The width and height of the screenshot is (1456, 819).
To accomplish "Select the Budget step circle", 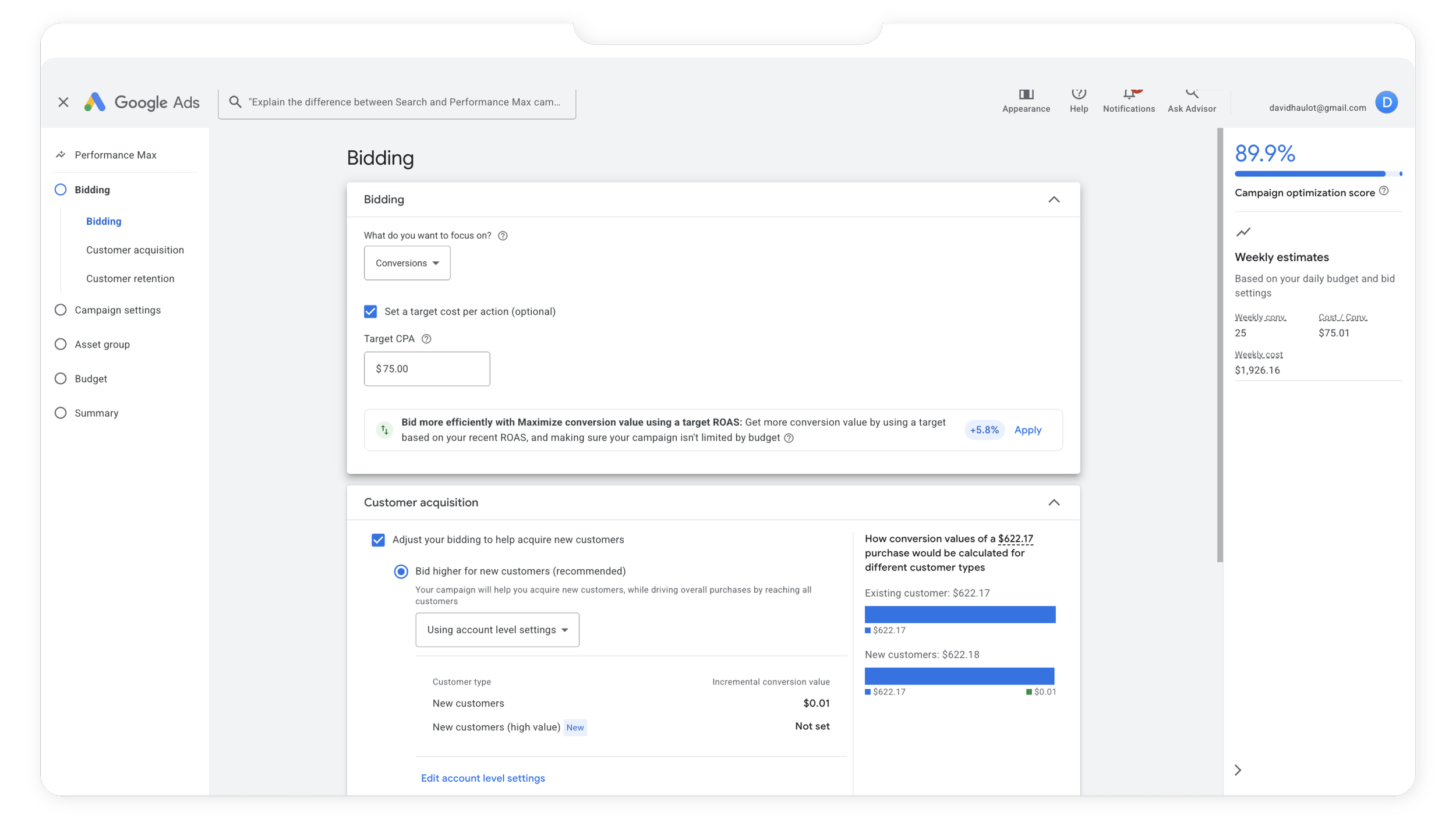I will click(61, 379).
